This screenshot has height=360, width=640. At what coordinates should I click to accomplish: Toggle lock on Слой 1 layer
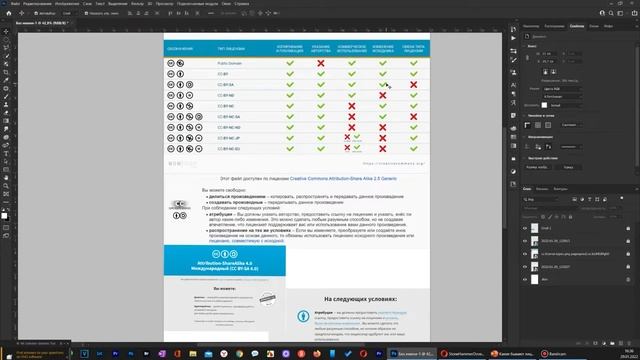[x=628, y=228]
